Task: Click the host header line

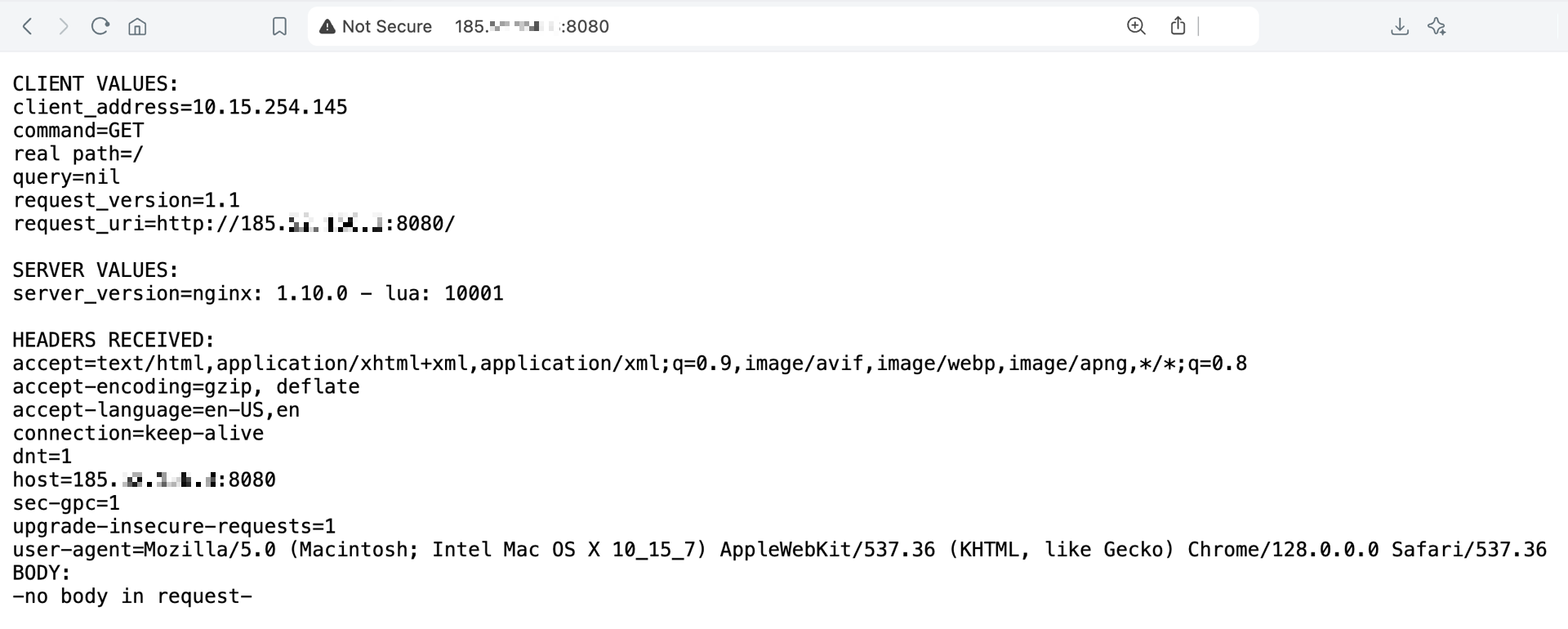Action: coord(144,480)
